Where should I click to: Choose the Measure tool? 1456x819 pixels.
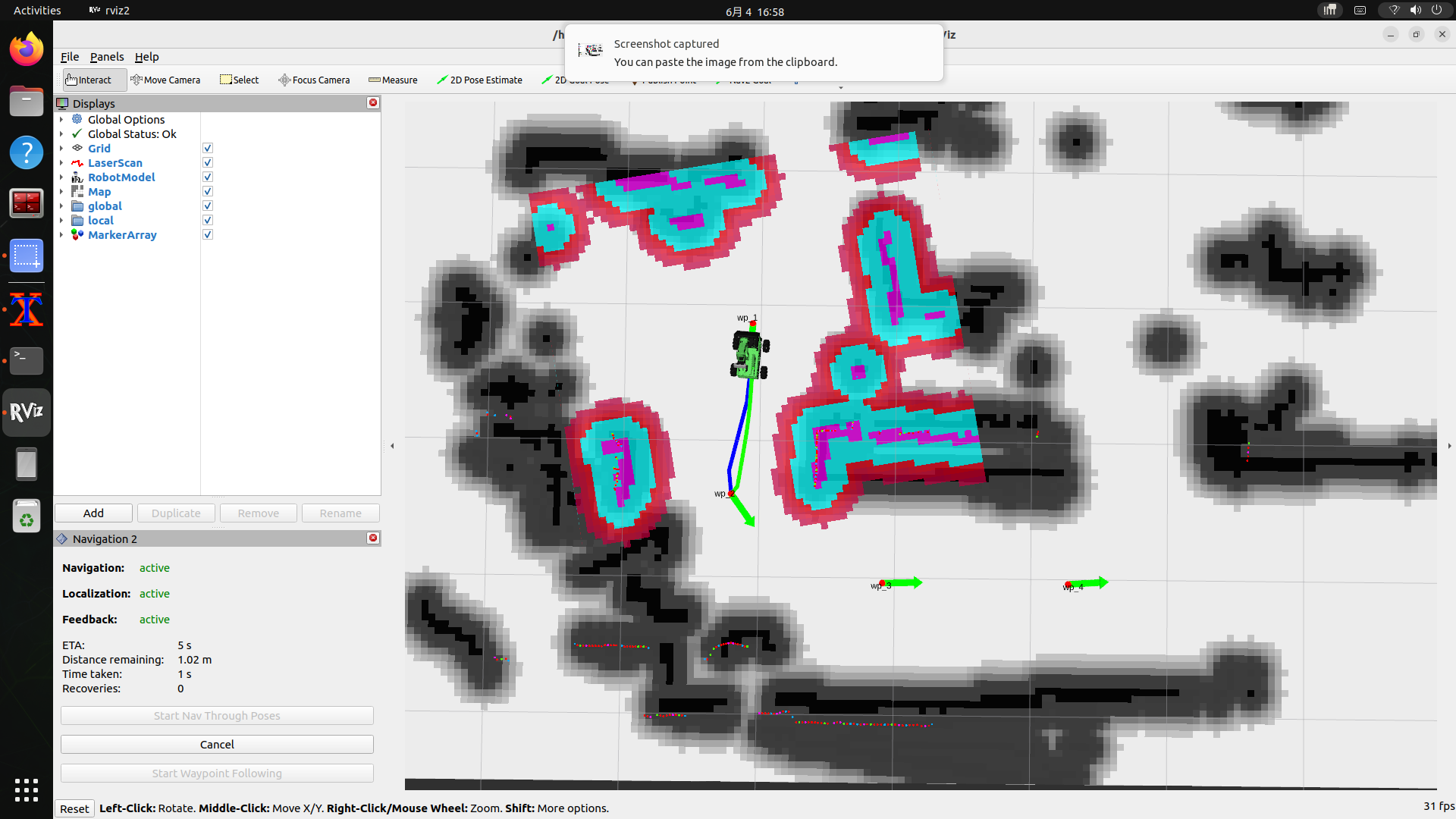click(393, 80)
